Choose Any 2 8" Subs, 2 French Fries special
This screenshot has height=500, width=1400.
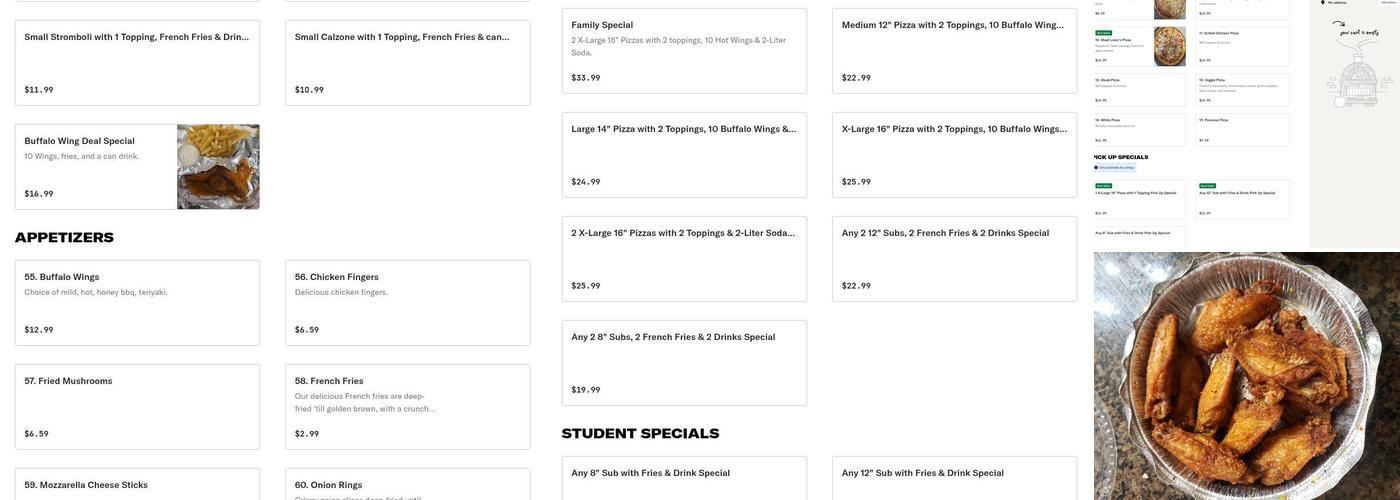tap(684, 362)
